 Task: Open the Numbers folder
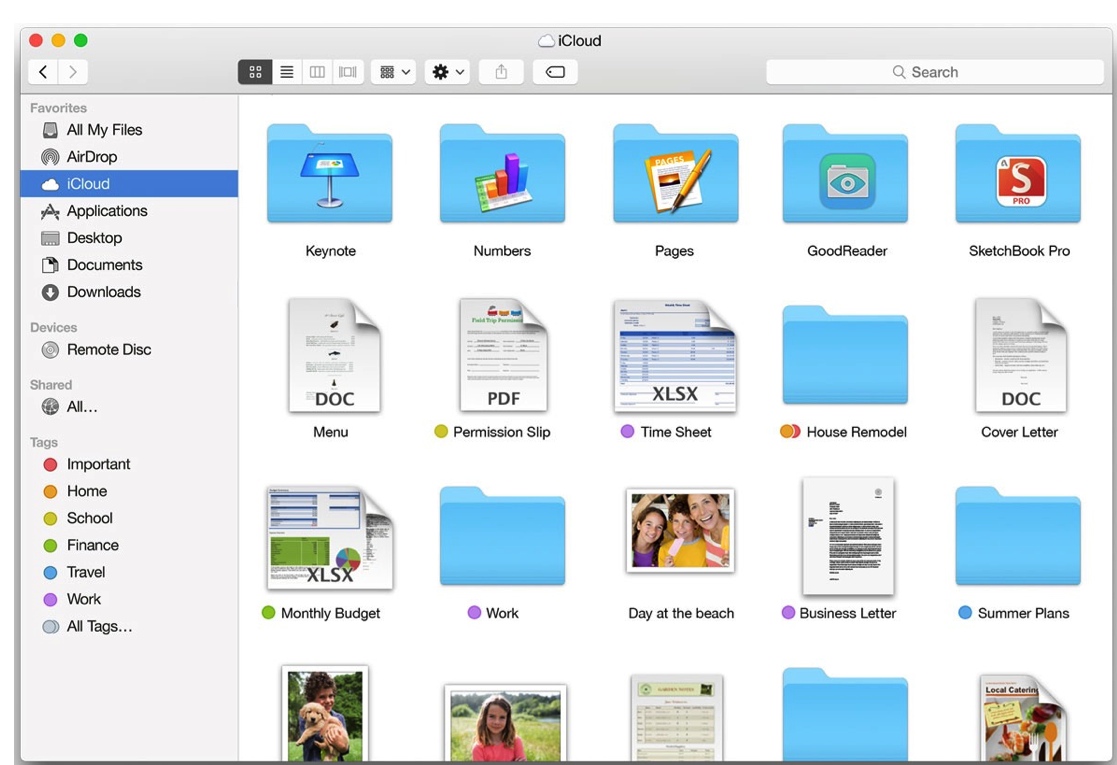[502, 173]
